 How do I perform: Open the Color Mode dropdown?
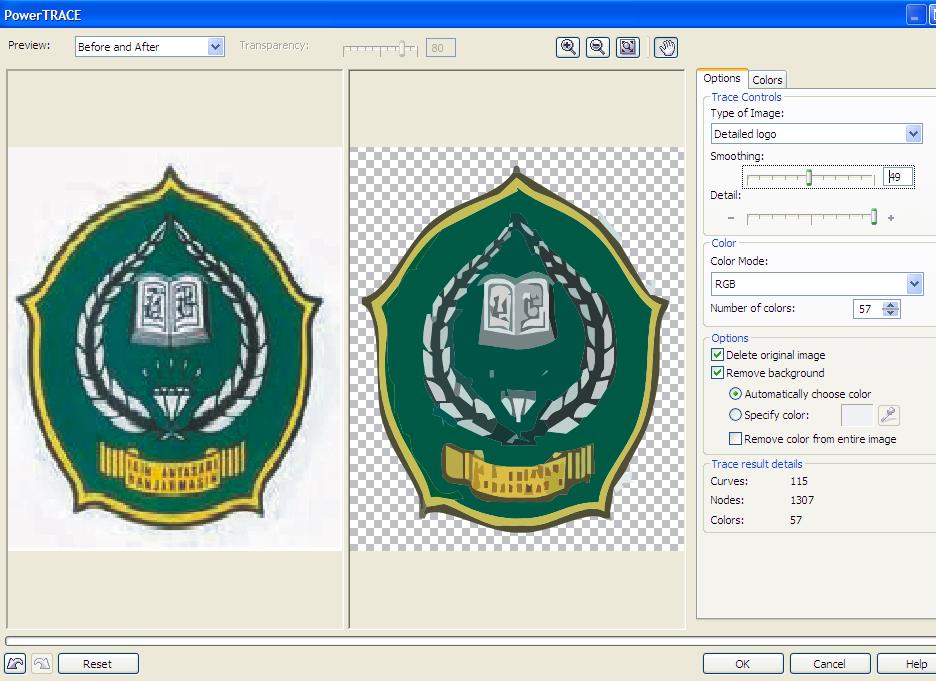point(914,284)
